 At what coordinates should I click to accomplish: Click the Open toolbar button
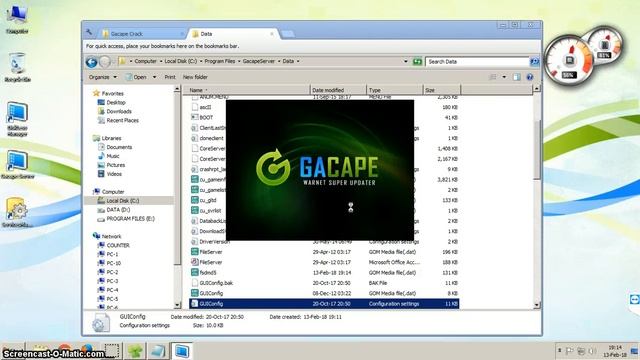136,77
